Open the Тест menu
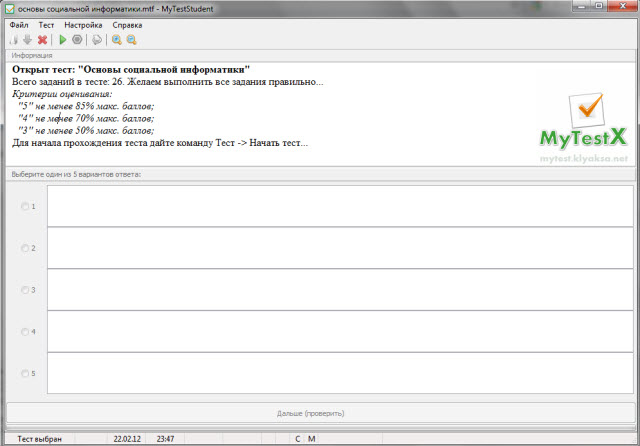Image resolution: width=640 pixels, height=446 pixels. pos(46,23)
